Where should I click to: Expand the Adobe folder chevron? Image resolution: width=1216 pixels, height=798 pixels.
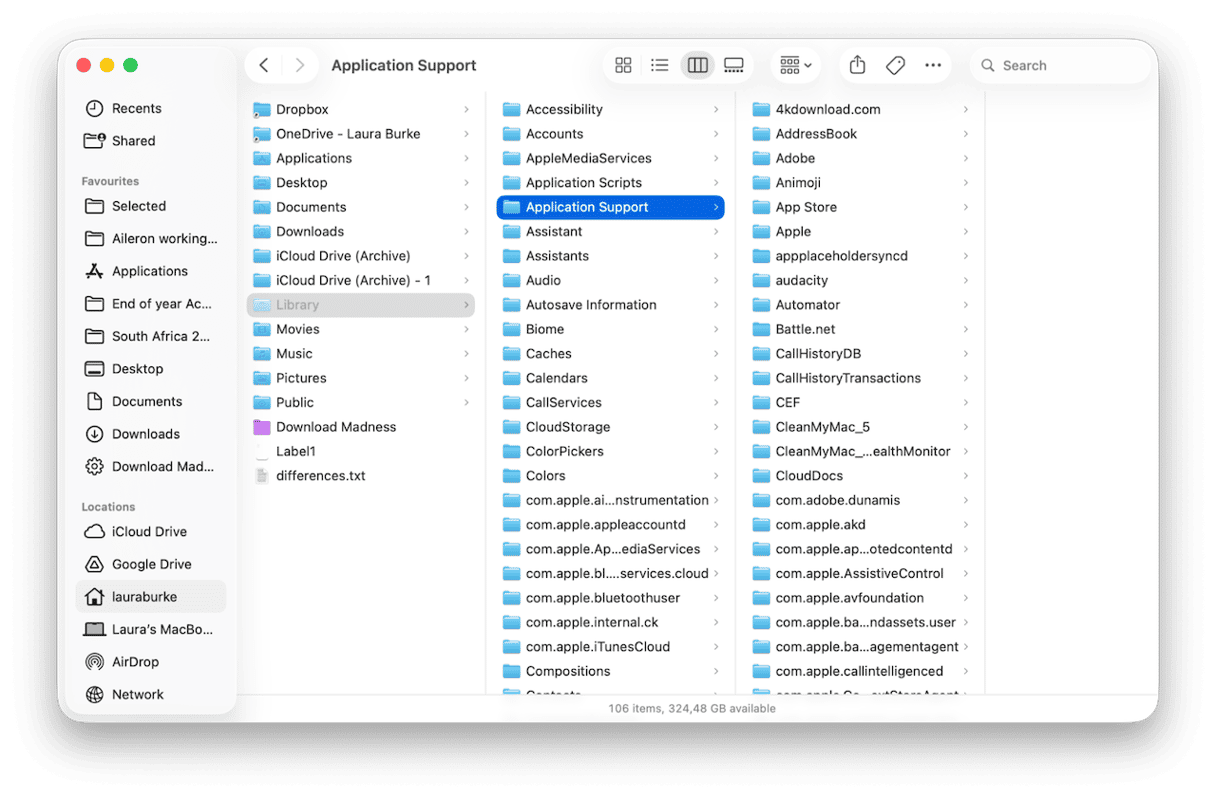pyautogui.click(x=964, y=158)
